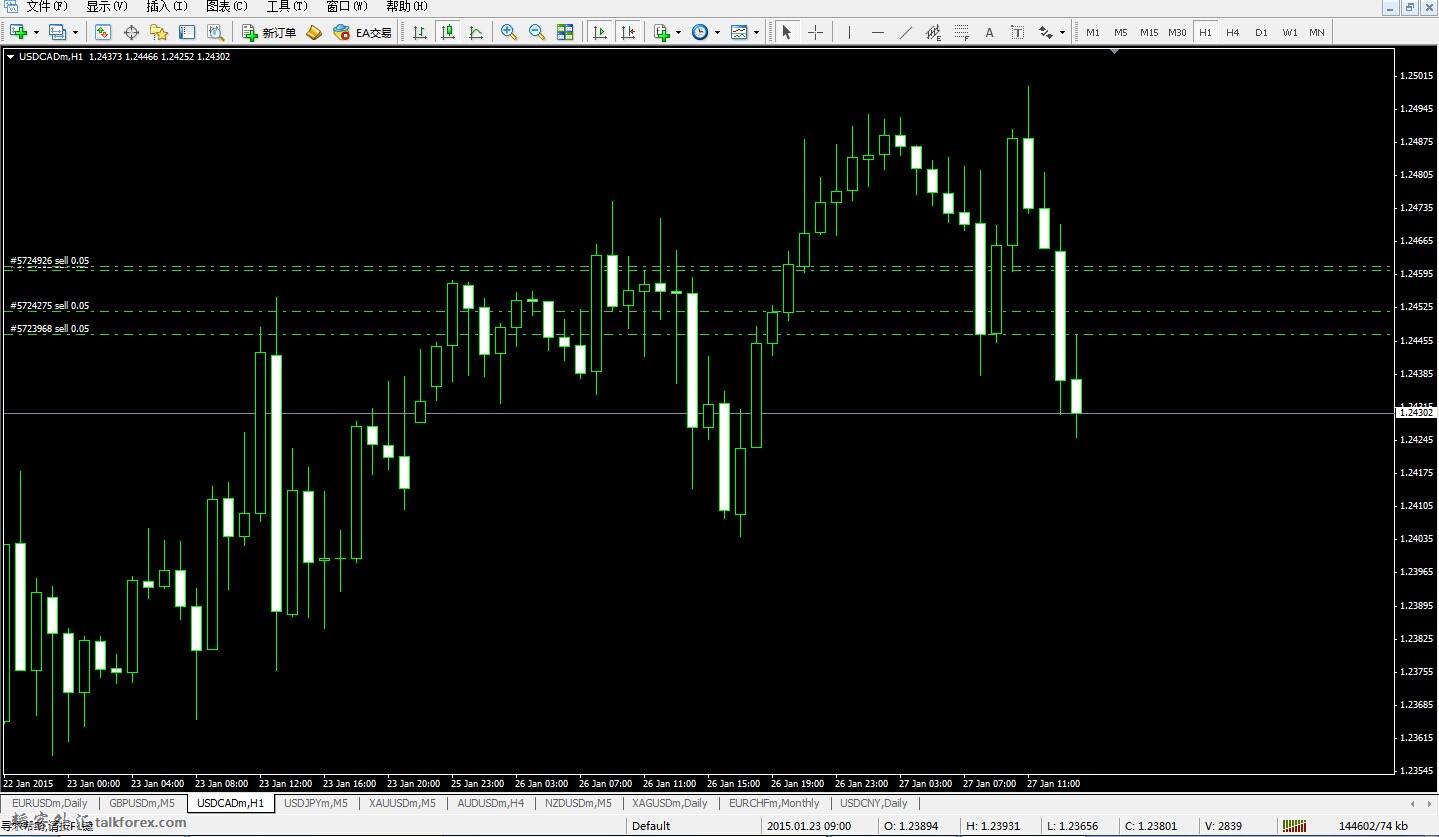
Task: Expand the arrows objects dropdown
Action: point(1062,32)
